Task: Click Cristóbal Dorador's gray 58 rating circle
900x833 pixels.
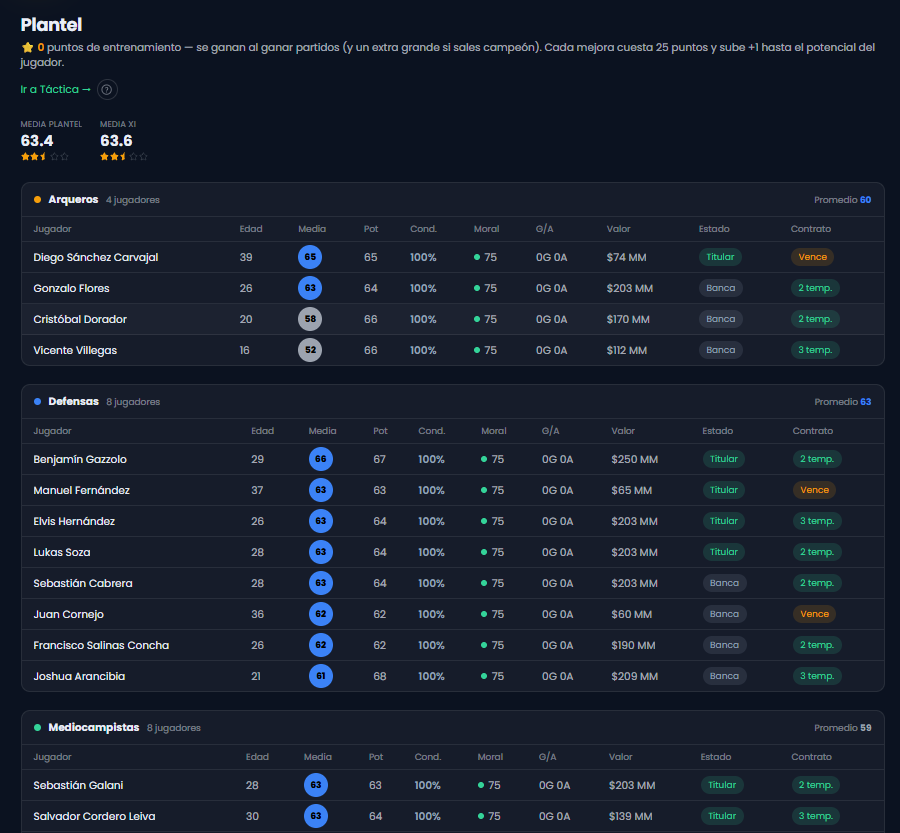Action: point(310,319)
